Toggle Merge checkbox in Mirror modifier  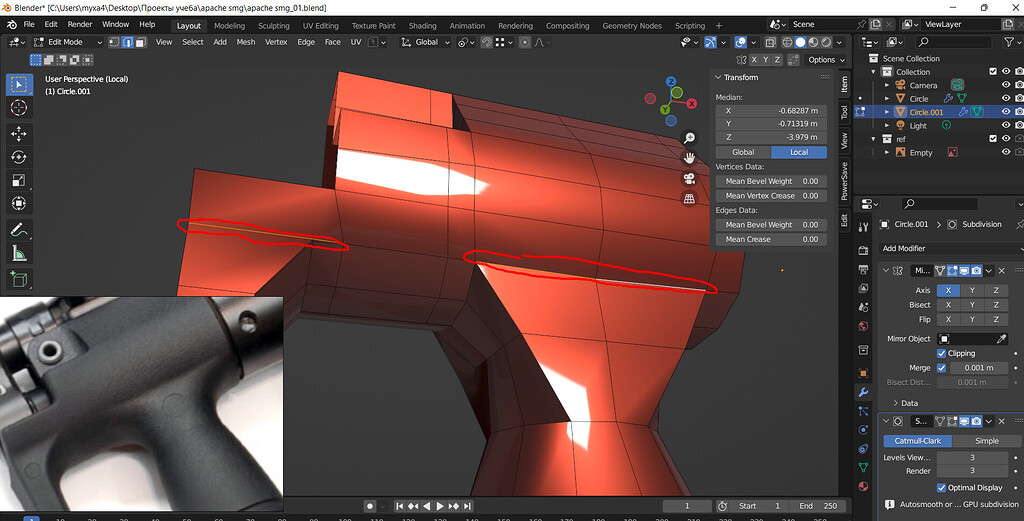point(941,368)
